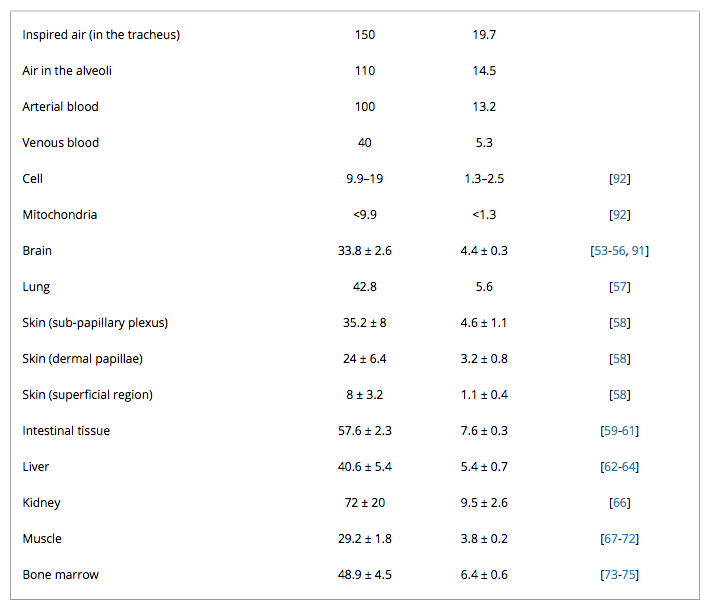This screenshot has width=712, height=614.
Task: Open citation 57 for Lung
Action: click(x=619, y=287)
